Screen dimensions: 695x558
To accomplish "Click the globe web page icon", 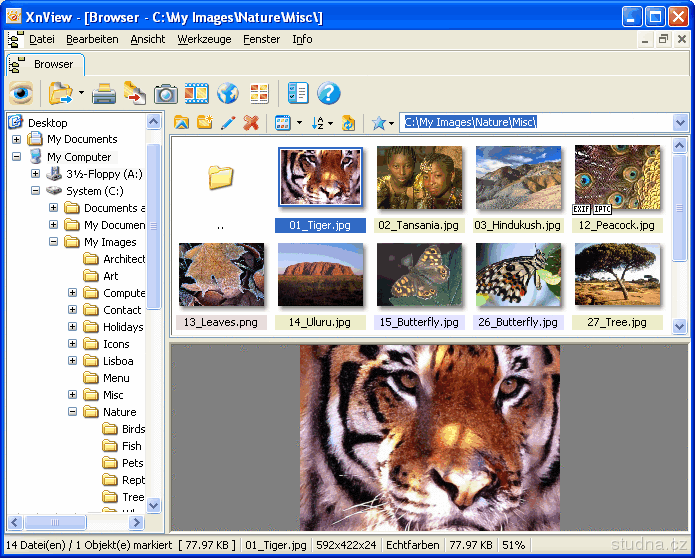I will 228,94.
